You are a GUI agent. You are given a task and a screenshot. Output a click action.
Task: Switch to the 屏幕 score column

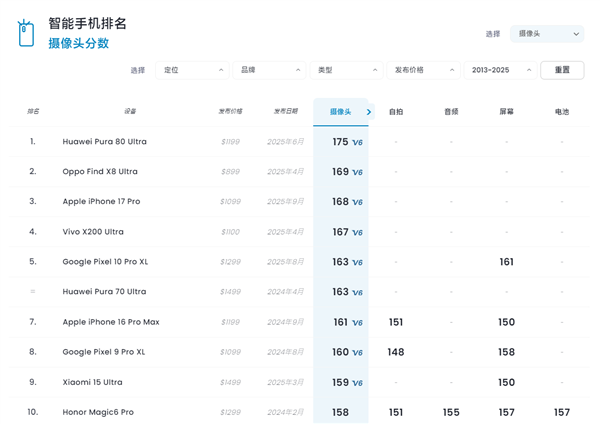point(506,112)
